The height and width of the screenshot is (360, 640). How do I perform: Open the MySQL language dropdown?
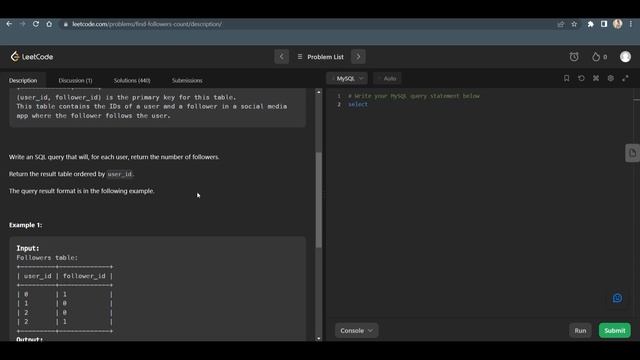(x=347, y=78)
